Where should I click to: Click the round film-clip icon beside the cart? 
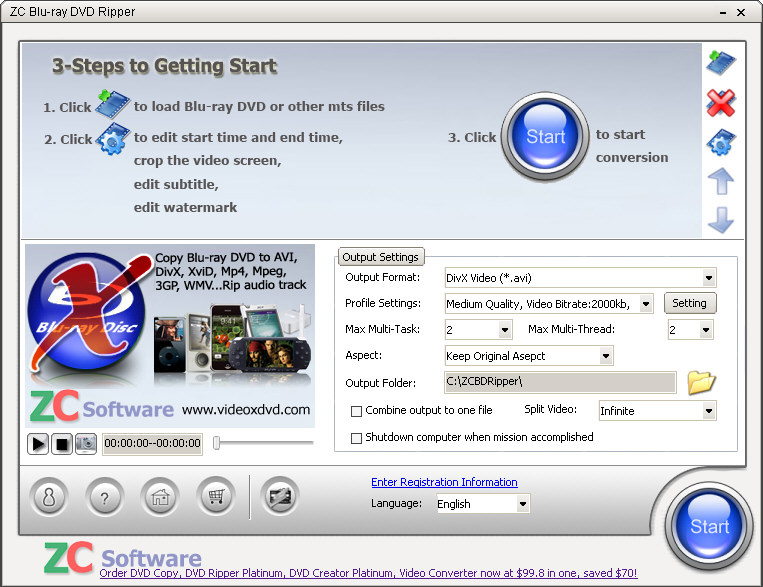[x=280, y=497]
